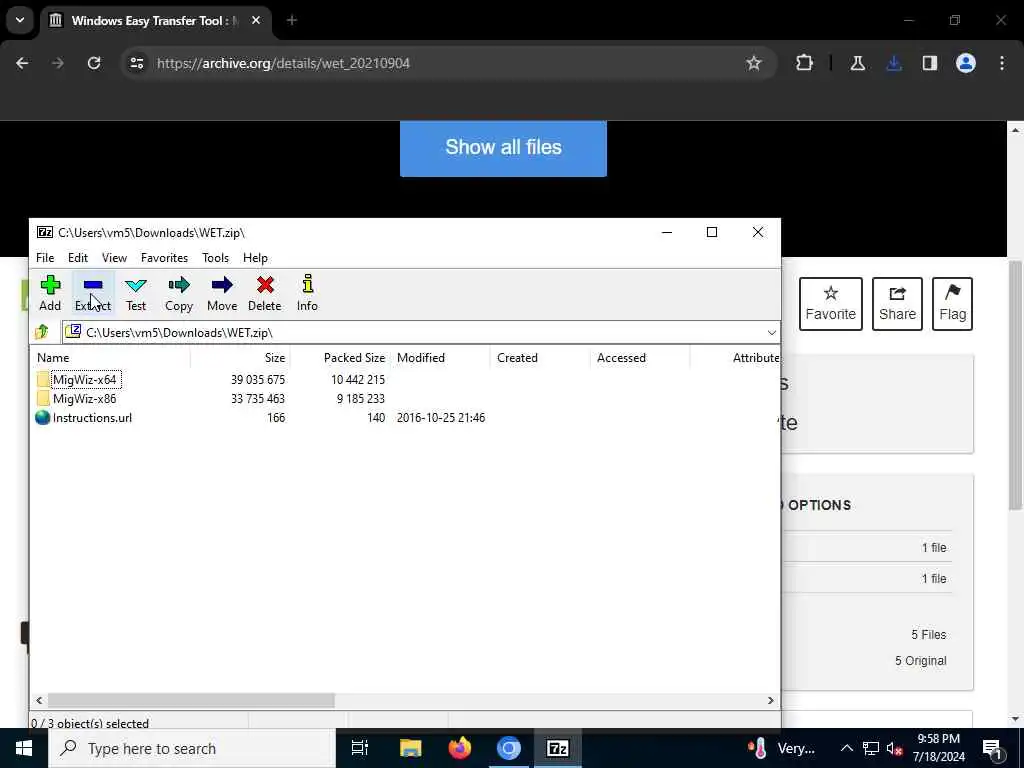Open the notification center icon
This screenshot has height=768, width=1024.
(x=992, y=748)
